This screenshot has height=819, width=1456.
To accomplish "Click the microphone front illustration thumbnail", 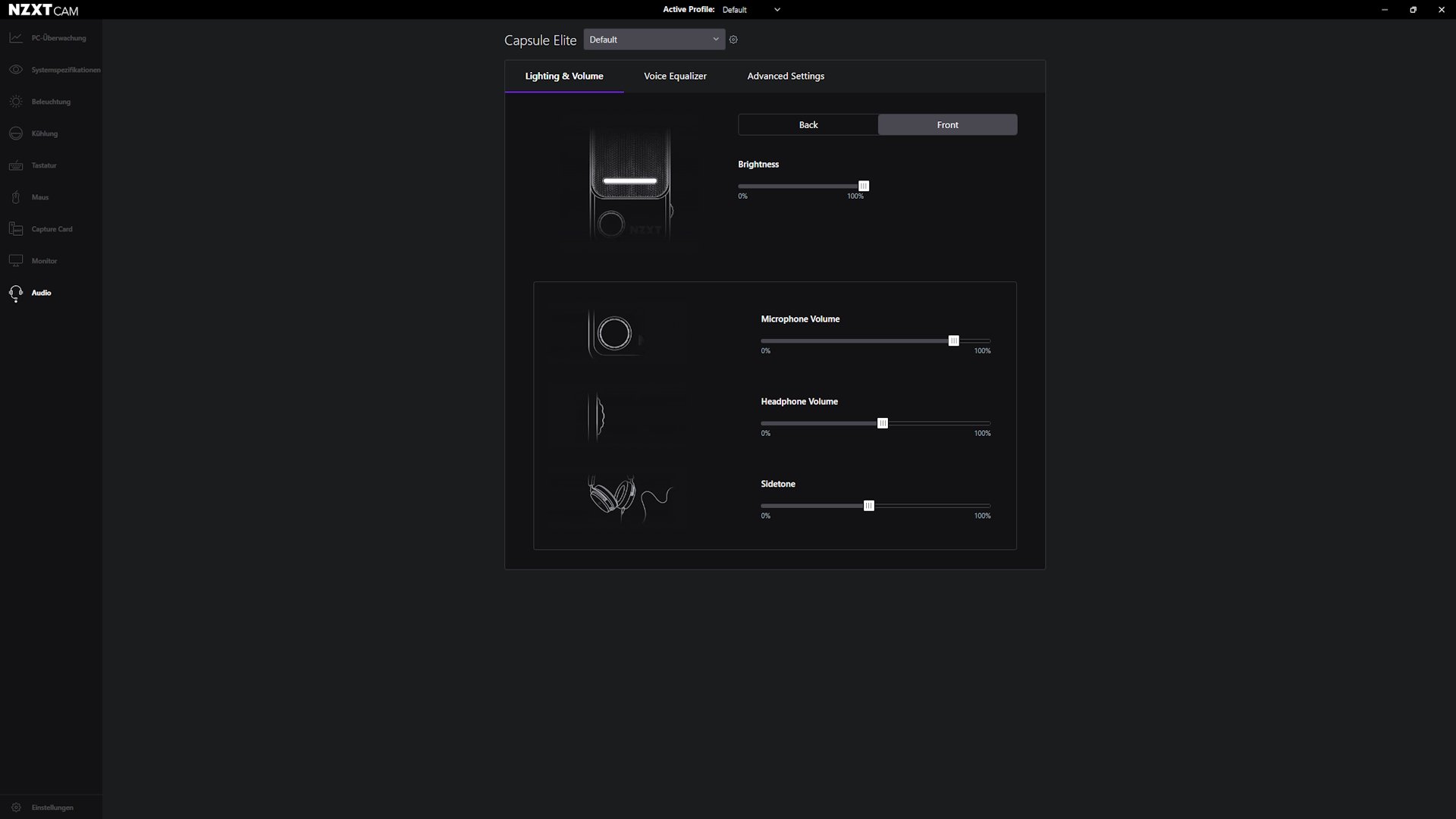I will [x=629, y=184].
